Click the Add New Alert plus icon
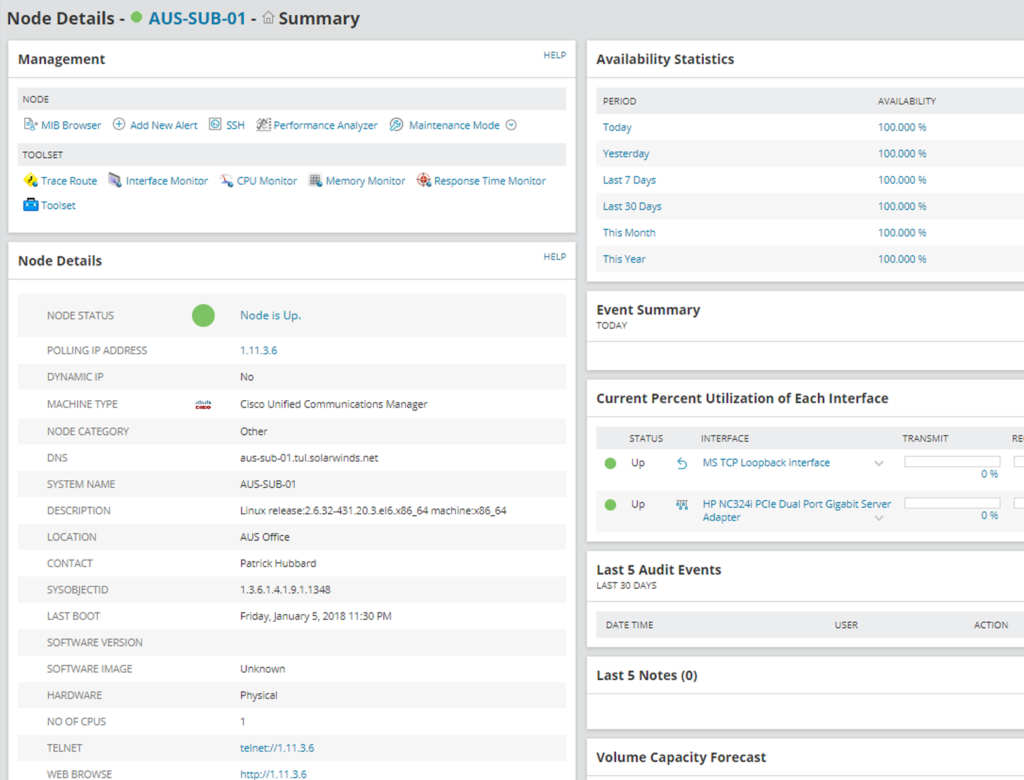 pyautogui.click(x=119, y=124)
